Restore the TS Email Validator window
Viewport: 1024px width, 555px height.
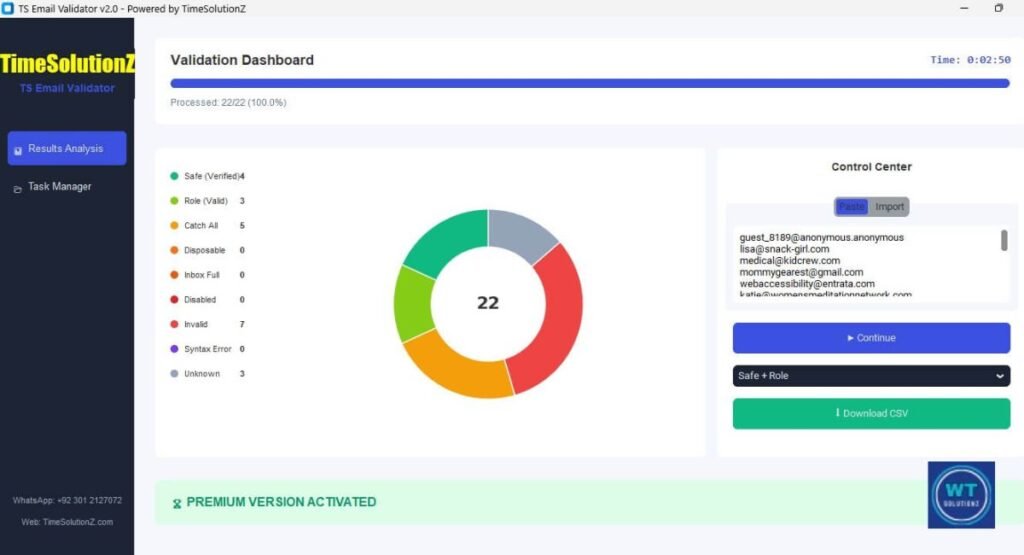(x=999, y=8)
